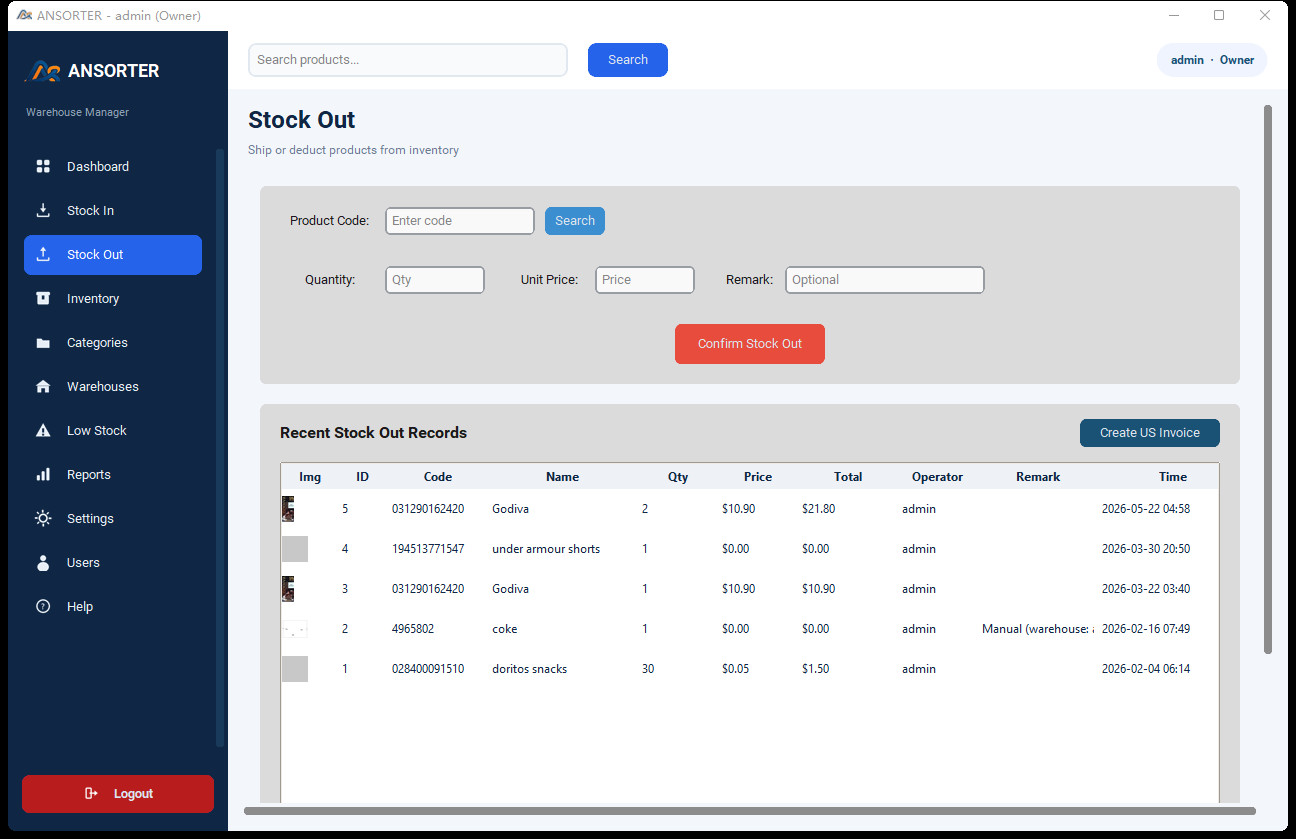Click the Godiva thumbnail in row ID 5

point(288,509)
